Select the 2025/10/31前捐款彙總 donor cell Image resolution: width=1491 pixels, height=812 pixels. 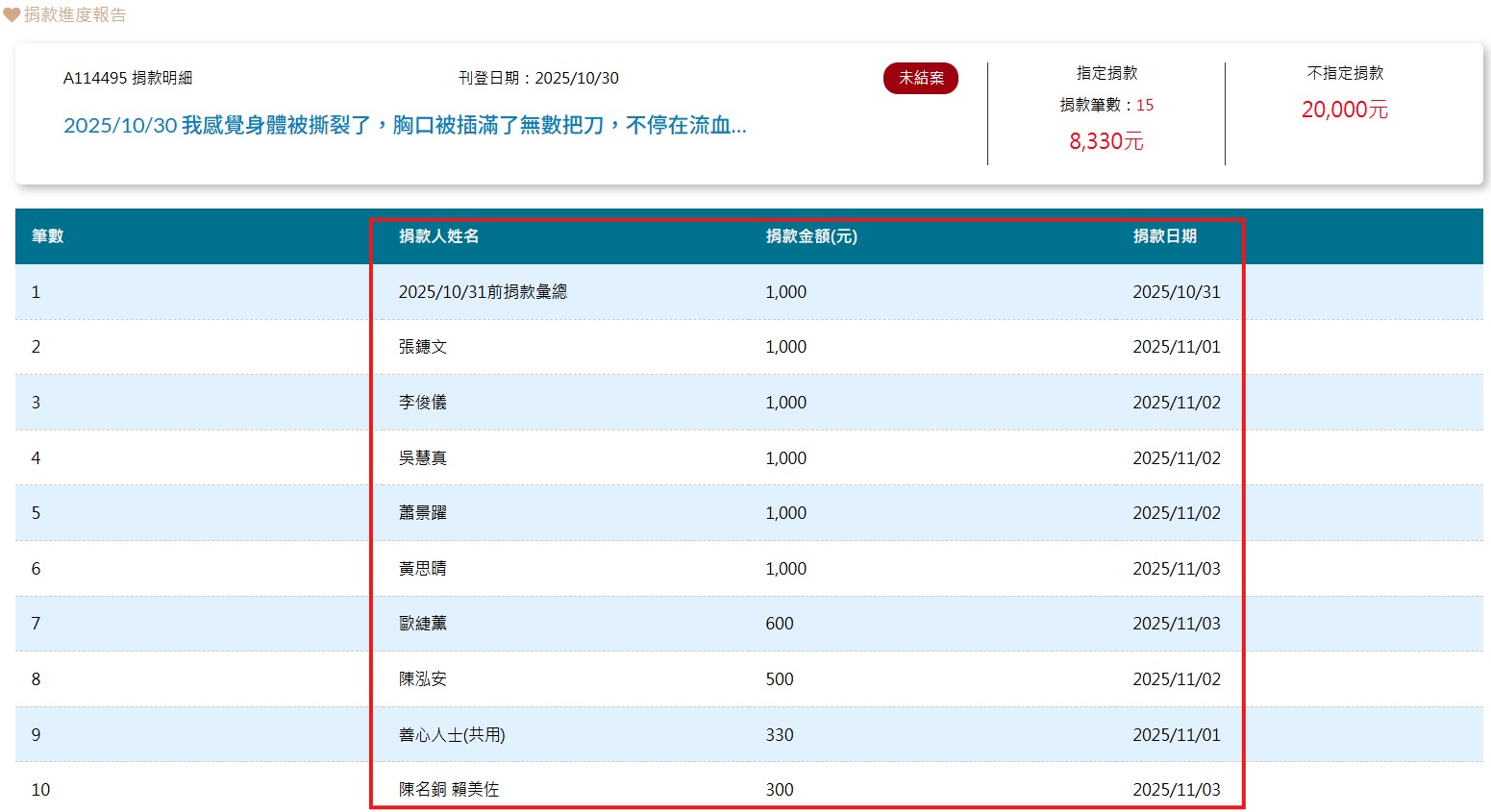483,292
